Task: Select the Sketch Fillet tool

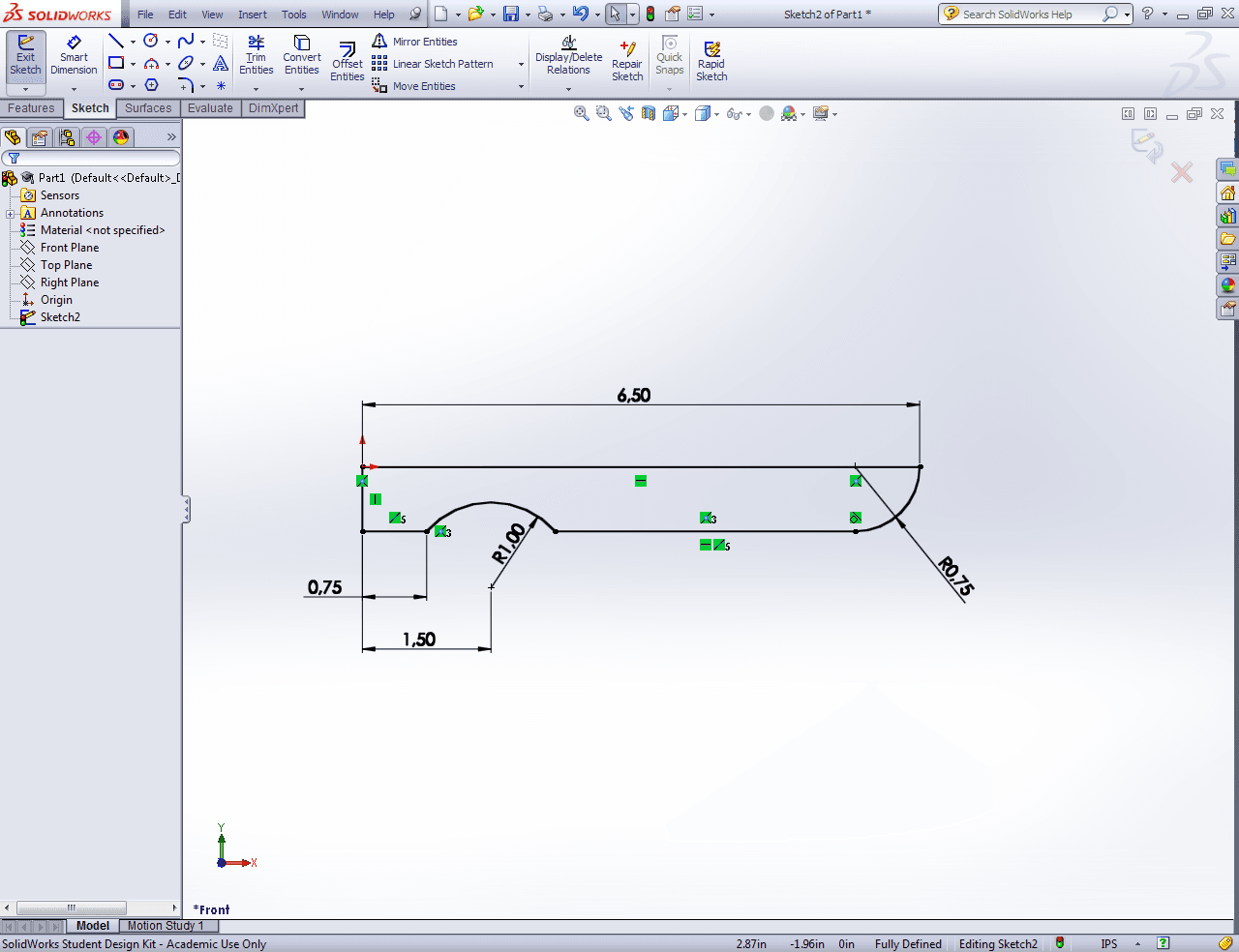Action: click(x=186, y=85)
